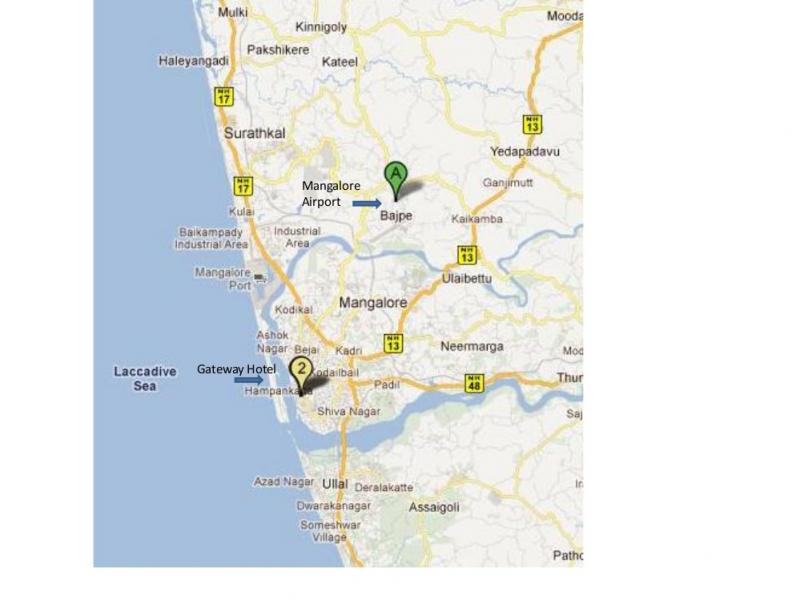Click the Laccadive Sea label

(x=145, y=379)
